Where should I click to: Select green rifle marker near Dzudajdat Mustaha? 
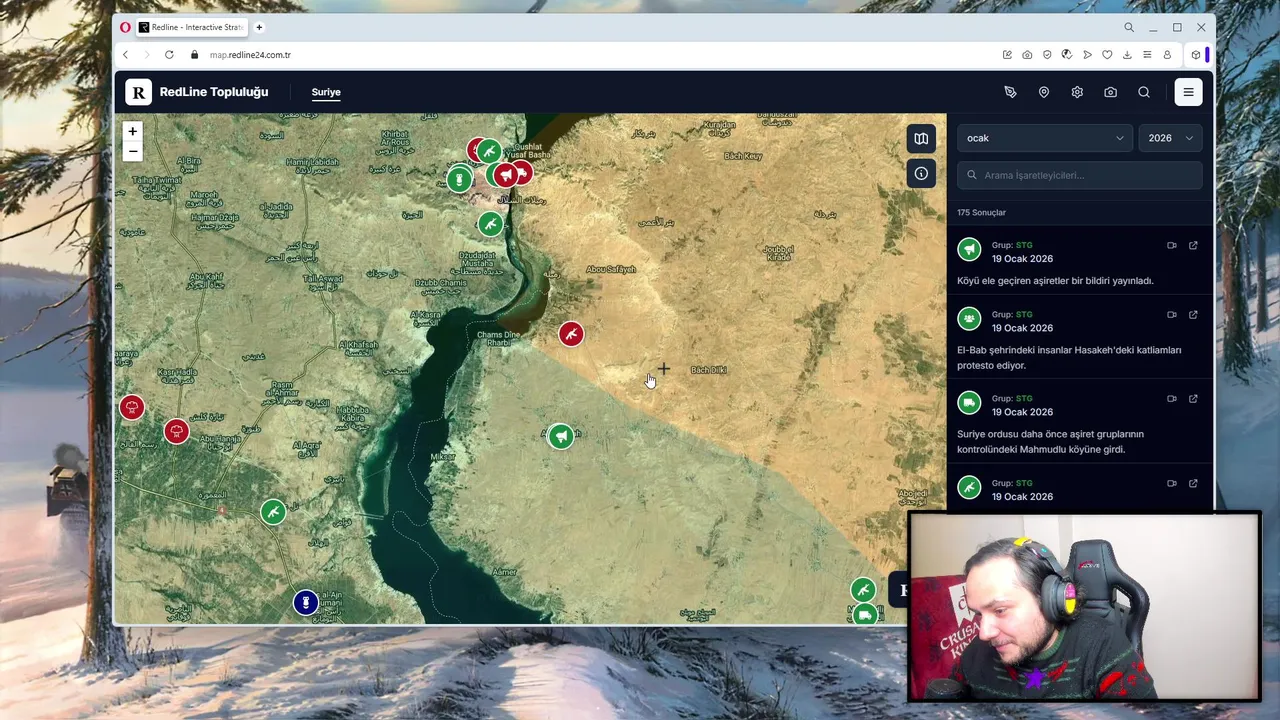pyautogui.click(x=490, y=224)
